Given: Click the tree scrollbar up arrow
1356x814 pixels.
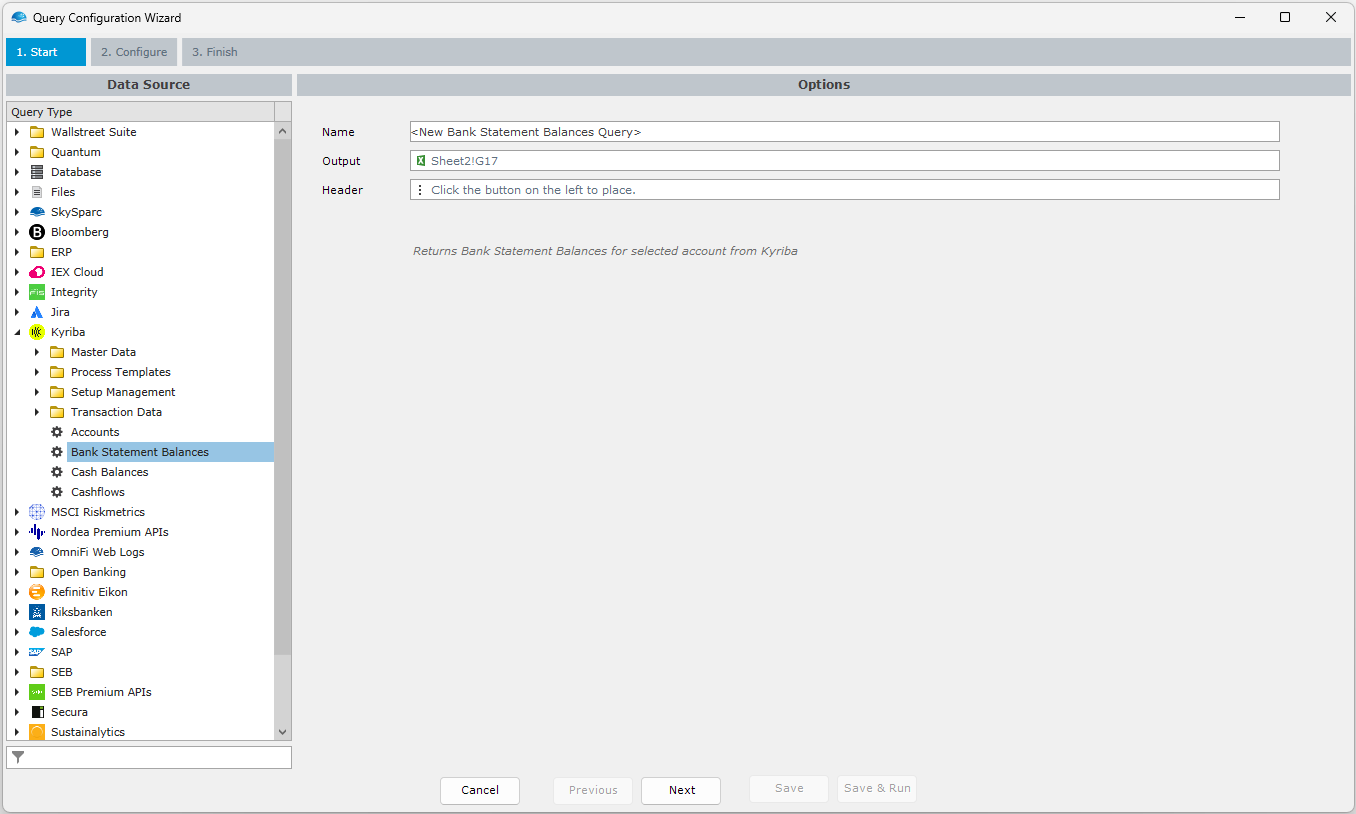Looking at the screenshot, I should pos(282,131).
